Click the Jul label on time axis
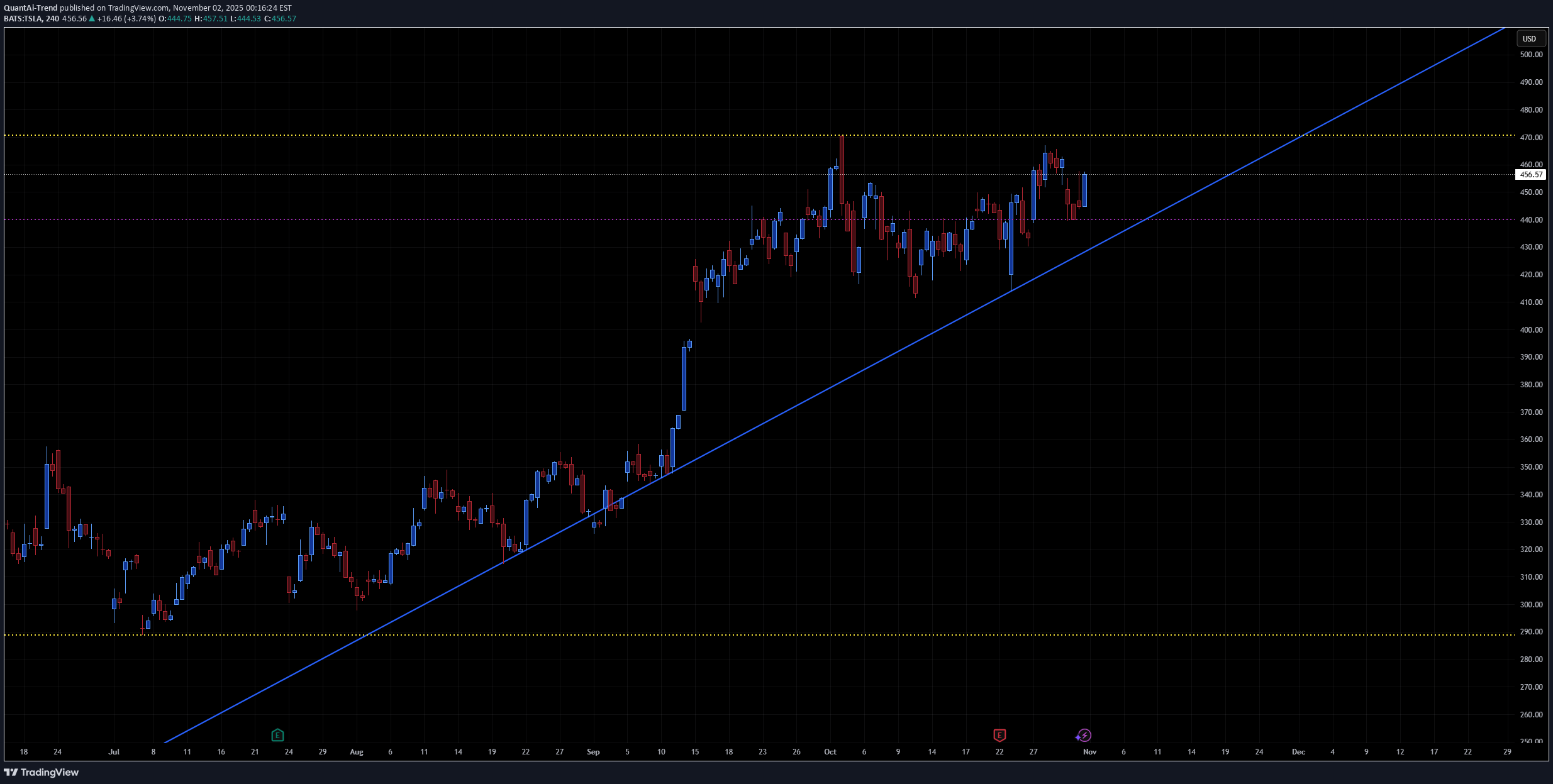This screenshot has height=784, width=1553. pos(114,752)
